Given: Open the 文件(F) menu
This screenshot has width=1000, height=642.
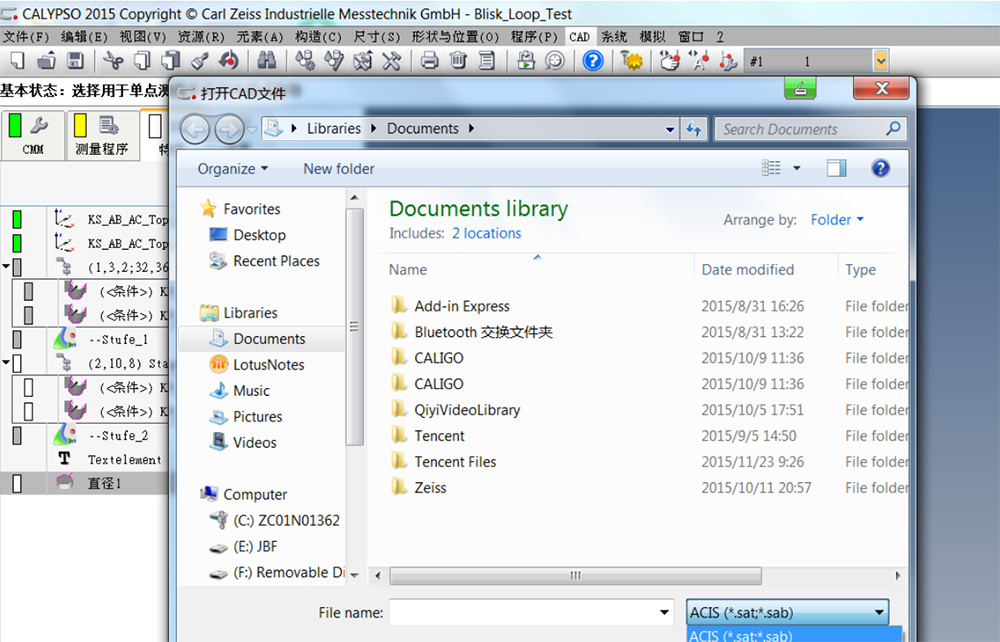Looking at the screenshot, I should tap(26, 36).
